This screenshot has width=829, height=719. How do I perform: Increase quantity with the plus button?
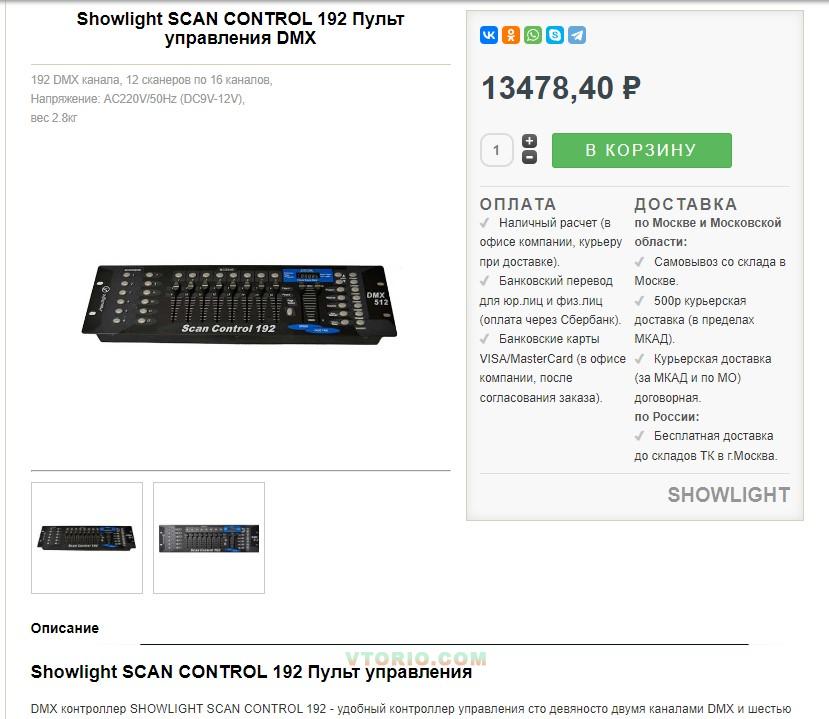(x=529, y=141)
